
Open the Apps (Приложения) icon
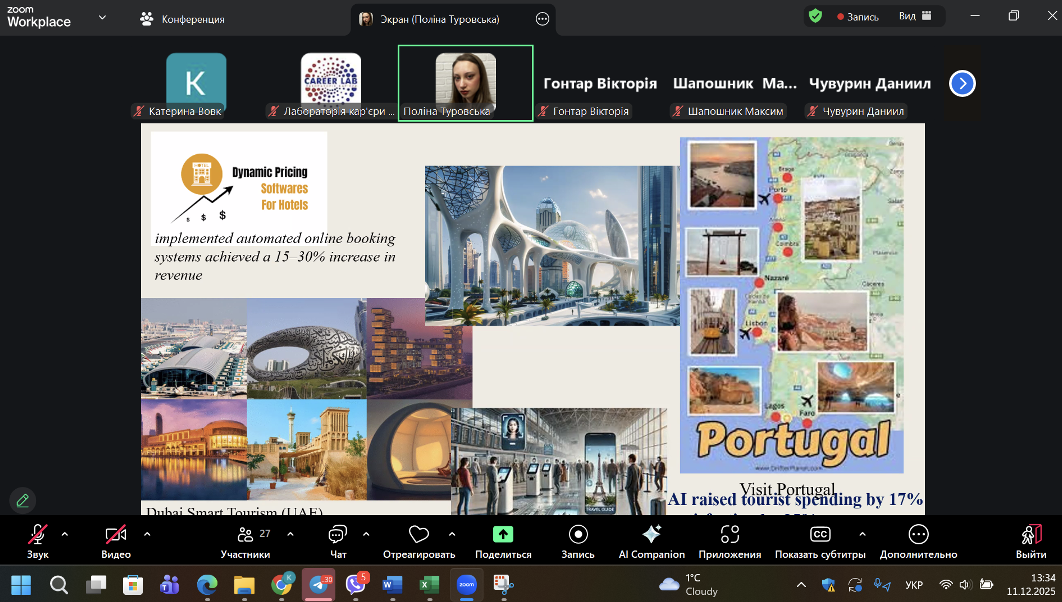pyautogui.click(x=729, y=535)
